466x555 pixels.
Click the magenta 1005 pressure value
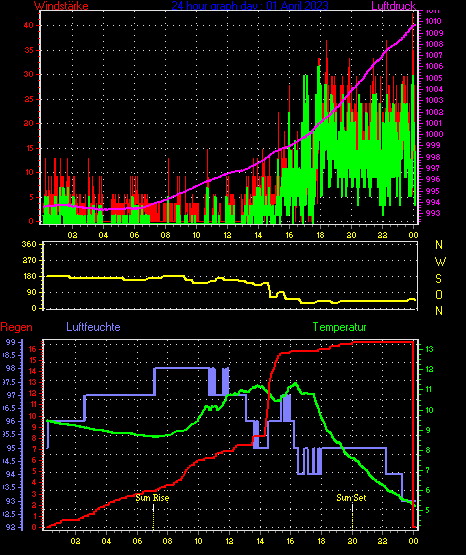[433, 78]
